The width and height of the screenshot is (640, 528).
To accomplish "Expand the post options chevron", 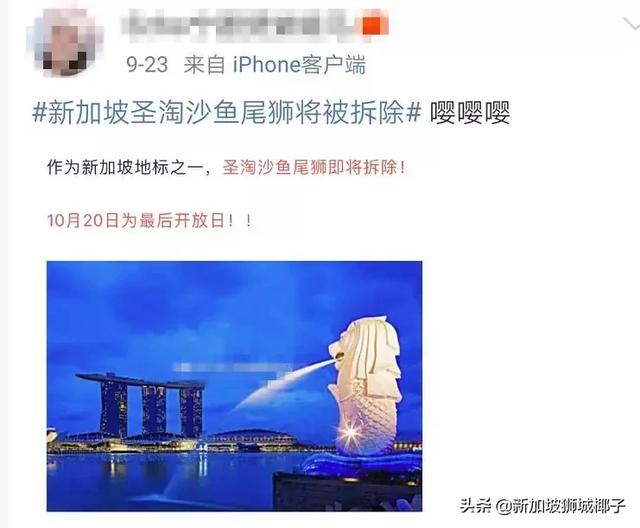I will click(631, 24).
